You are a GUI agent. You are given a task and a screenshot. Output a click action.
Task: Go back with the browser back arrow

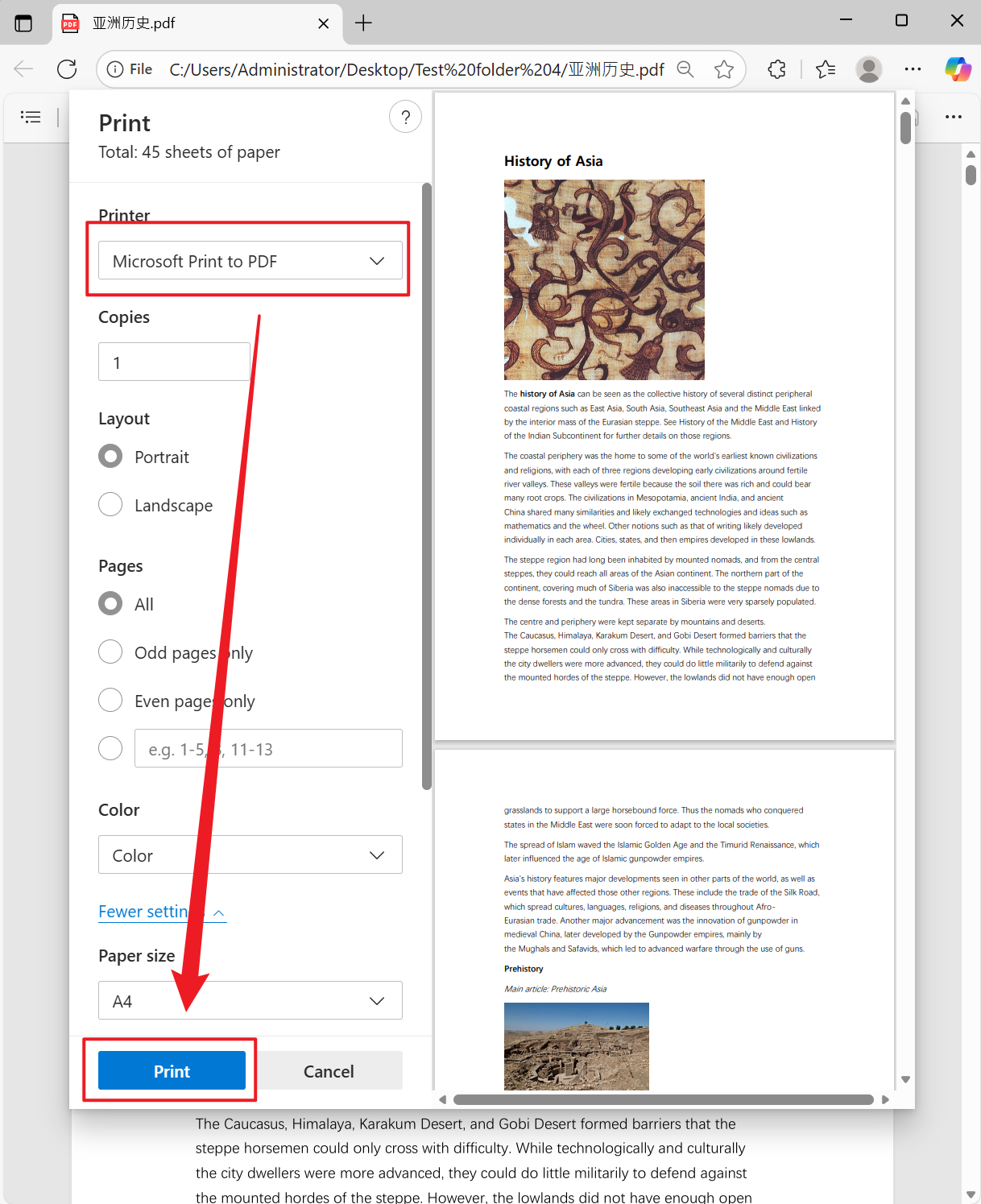point(23,69)
